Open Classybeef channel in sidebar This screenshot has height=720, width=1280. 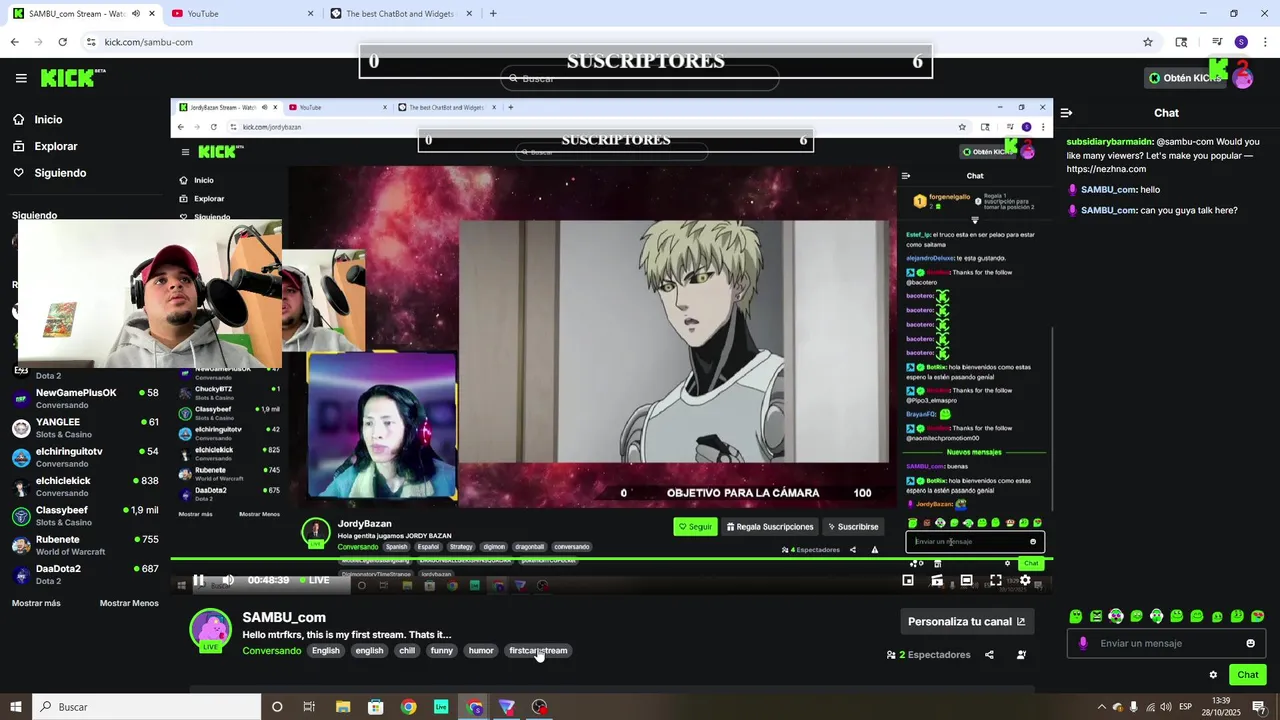pyautogui.click(x=85, y=515)
